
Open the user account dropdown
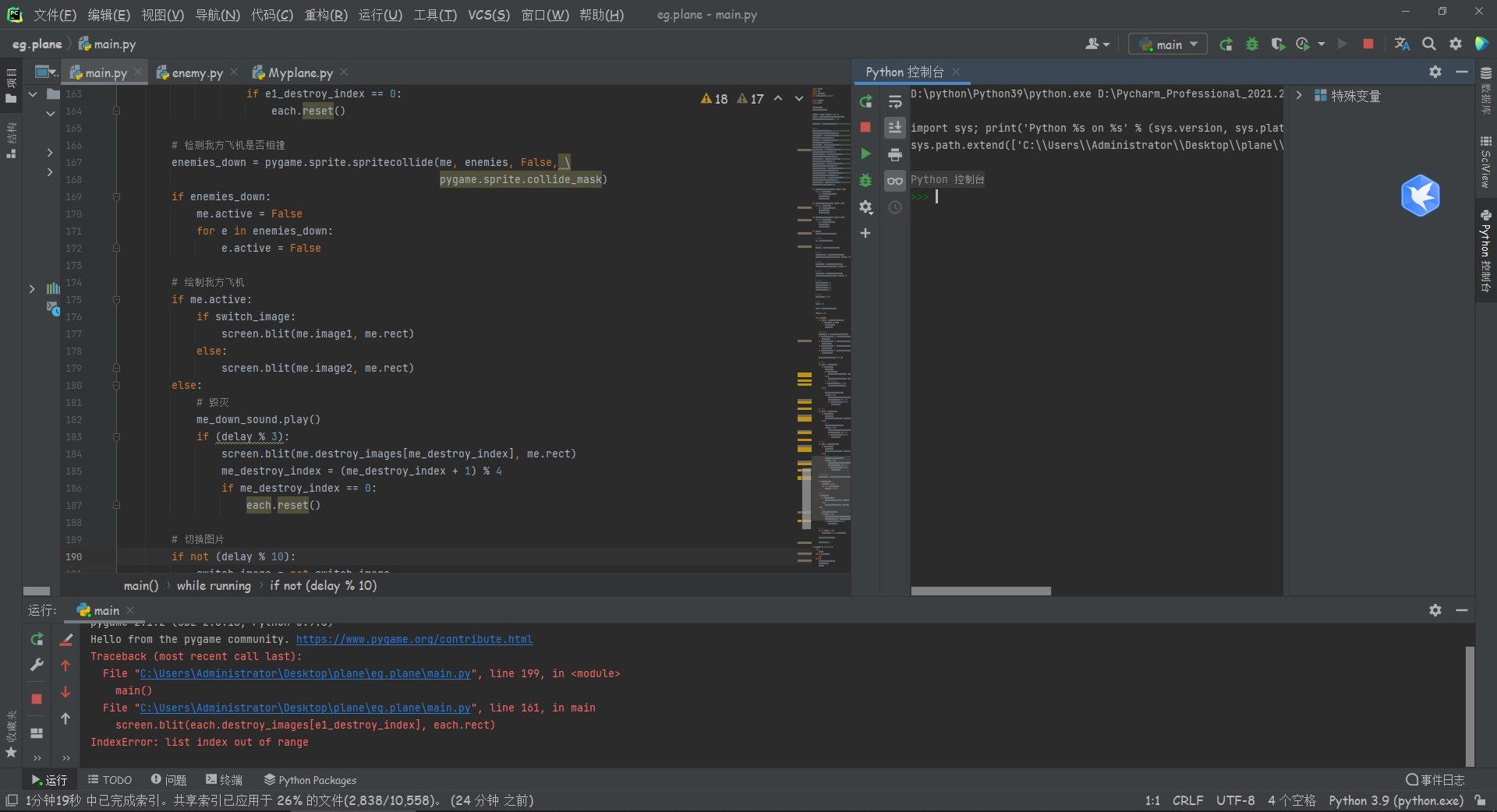1097,44
